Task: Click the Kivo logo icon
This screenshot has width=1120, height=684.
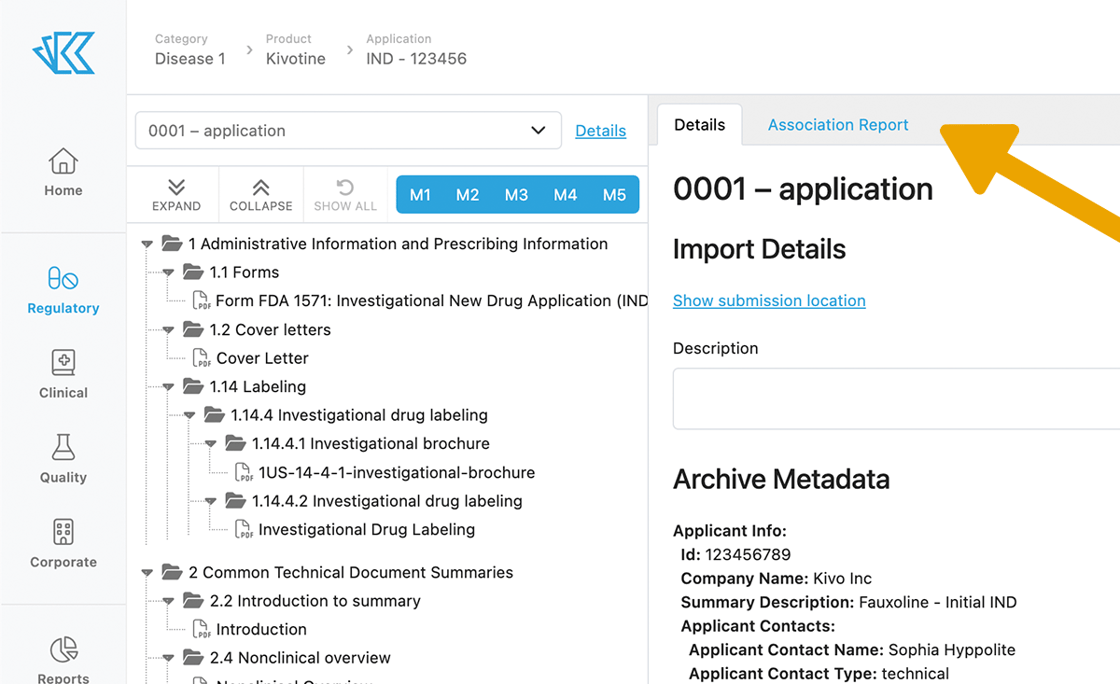Action: (x=63, y=53)
